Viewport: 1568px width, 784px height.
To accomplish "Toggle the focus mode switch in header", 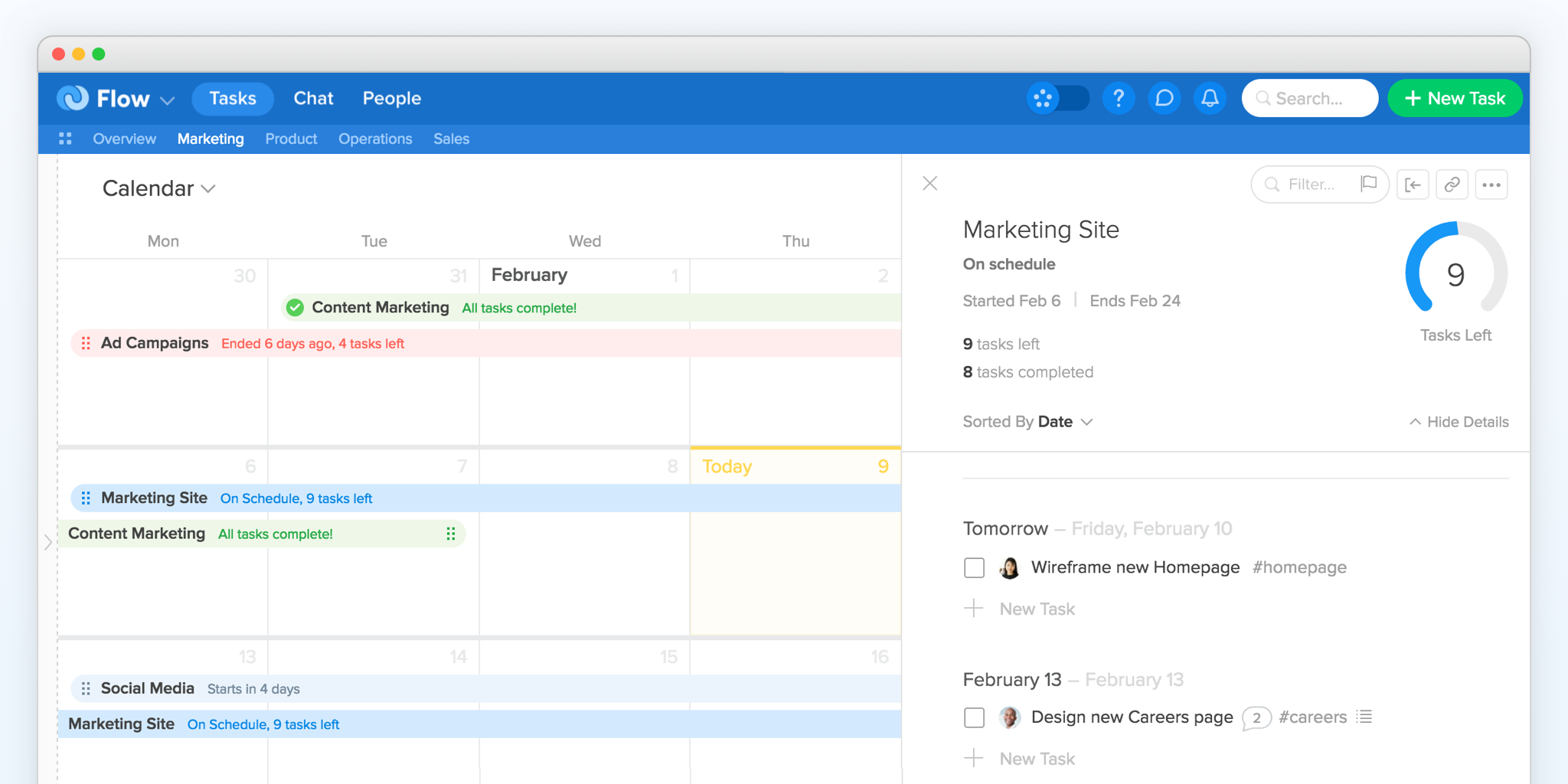I will pyautogui.click(x=1057, y=98).
